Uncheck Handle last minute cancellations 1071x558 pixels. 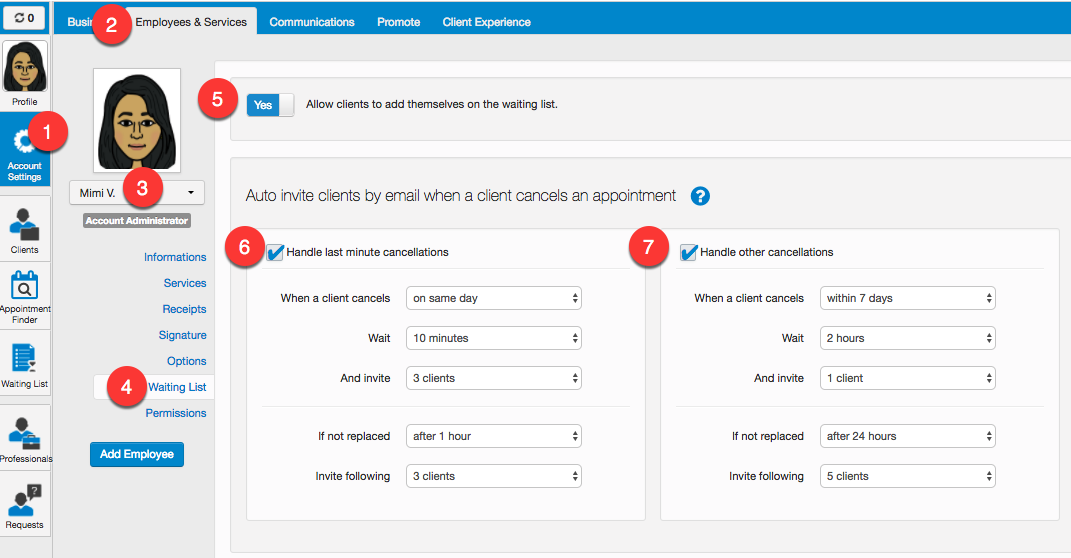click(275, 253)
